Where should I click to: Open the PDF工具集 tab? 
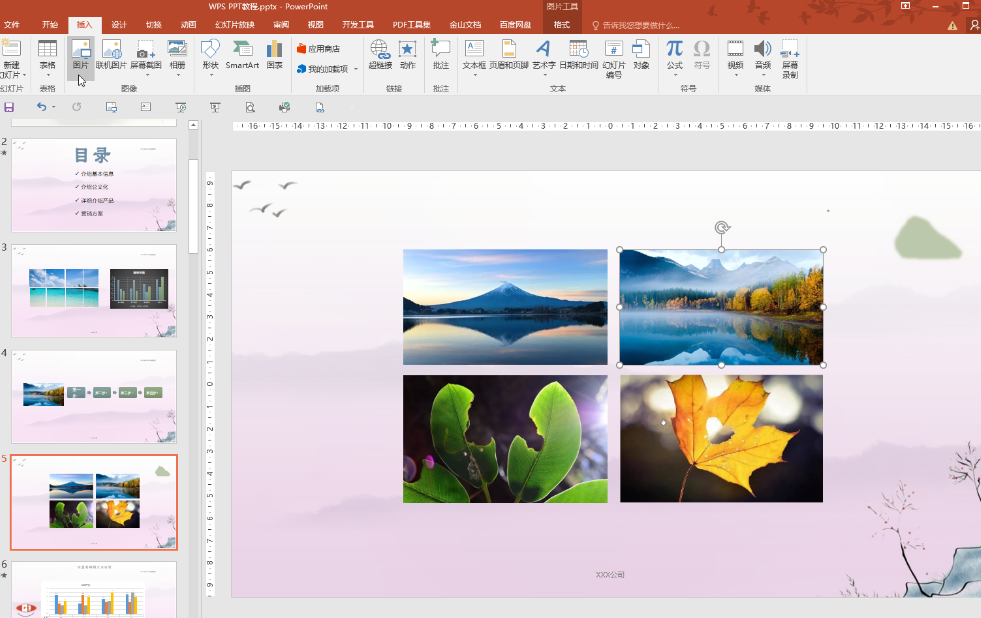click(411, 25)
